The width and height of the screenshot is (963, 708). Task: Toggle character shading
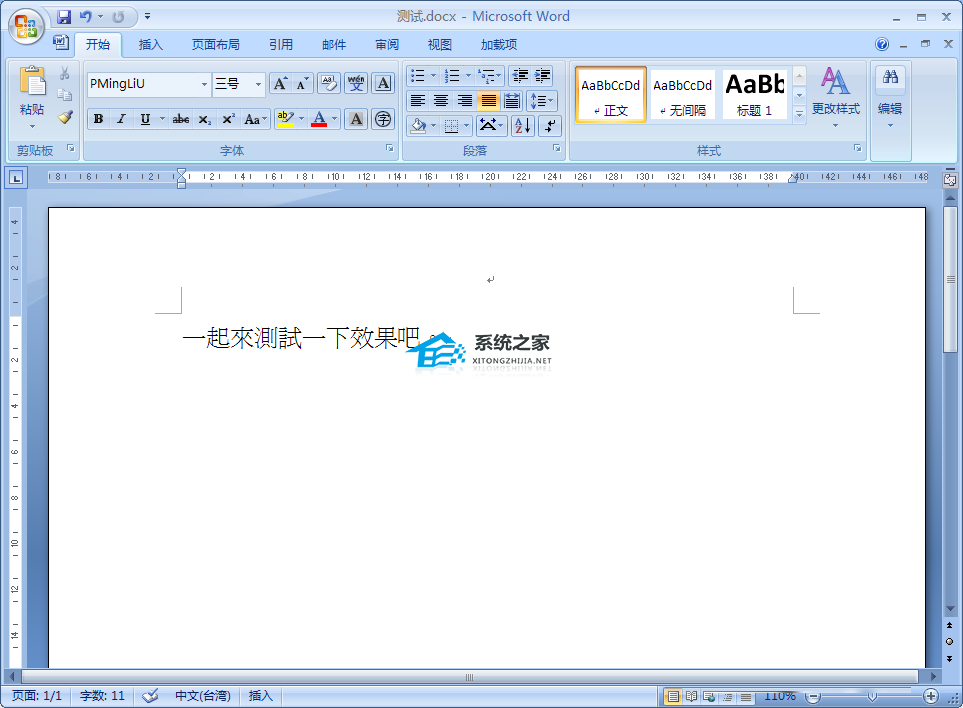(356, 119)
